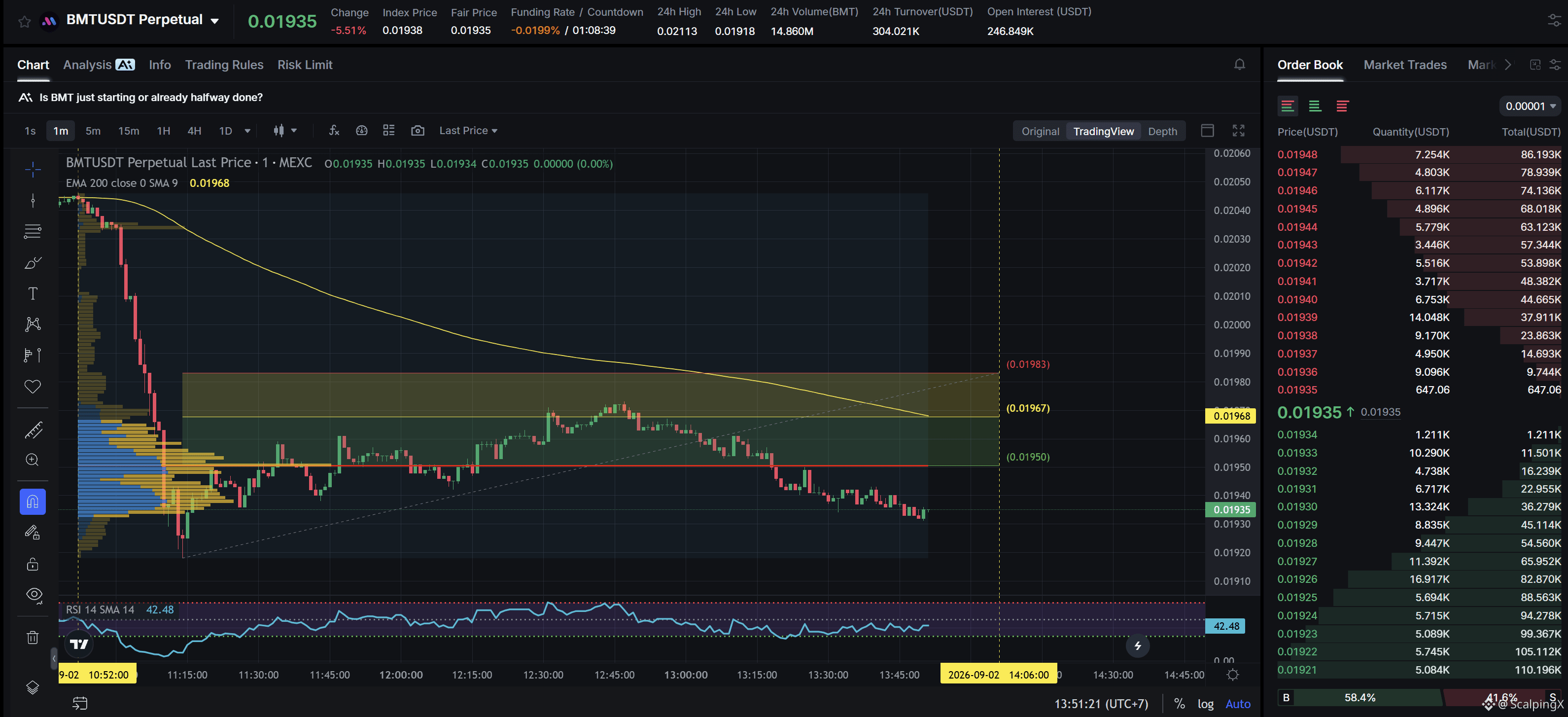Expand the BMTUSDT Perpetual pair dropdown
The width and height of the screenshot is (1568, 717).
tap(214, 21)
